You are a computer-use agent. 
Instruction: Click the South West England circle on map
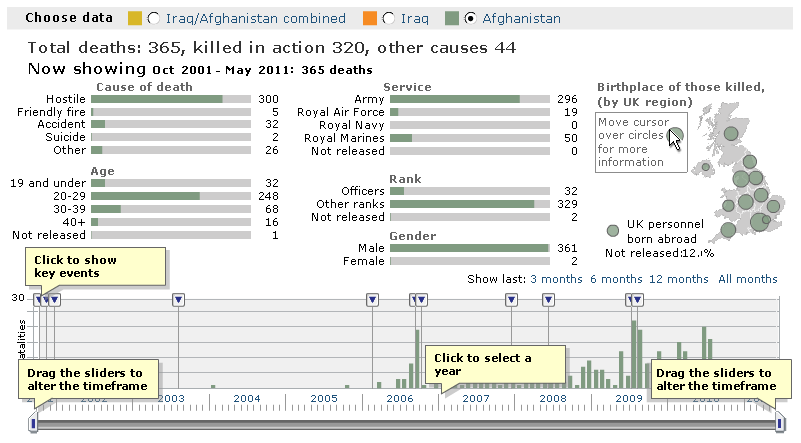click(x=728, y=229)
